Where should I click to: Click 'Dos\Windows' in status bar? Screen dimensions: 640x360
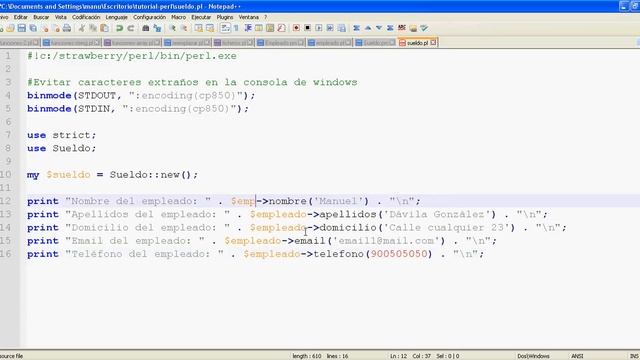point(533,356)
